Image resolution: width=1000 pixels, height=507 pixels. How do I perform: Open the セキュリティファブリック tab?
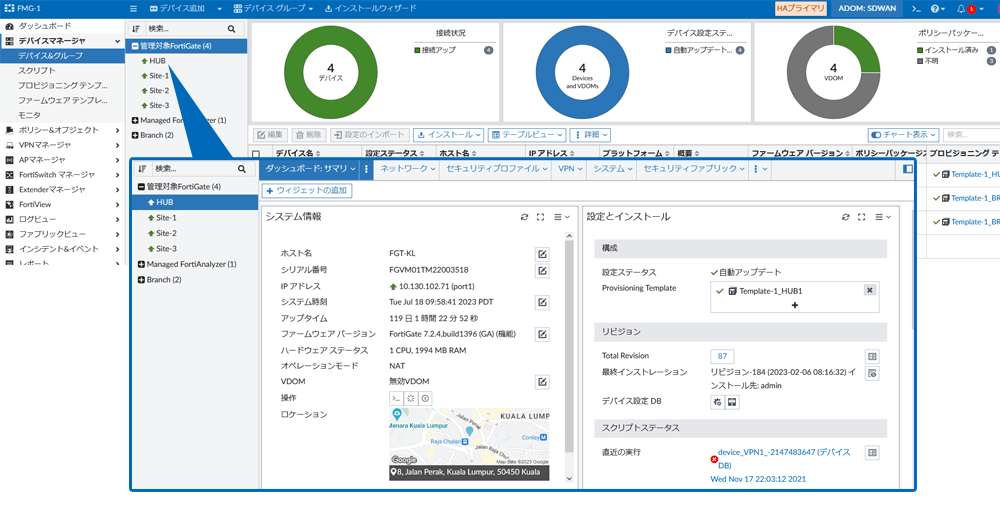click(x=693, y=169)
